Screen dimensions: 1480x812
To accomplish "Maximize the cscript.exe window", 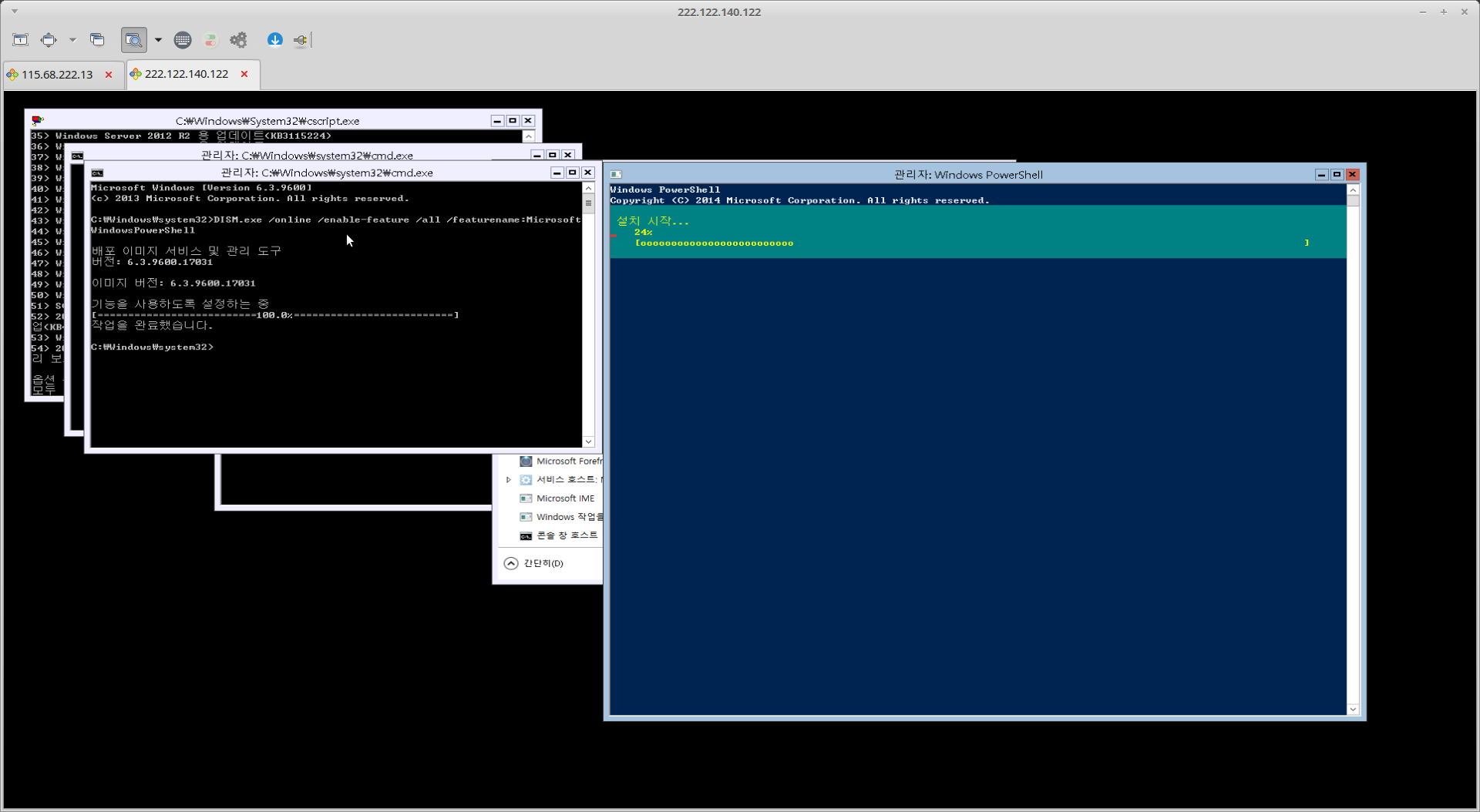I will [x=513, y=121].
